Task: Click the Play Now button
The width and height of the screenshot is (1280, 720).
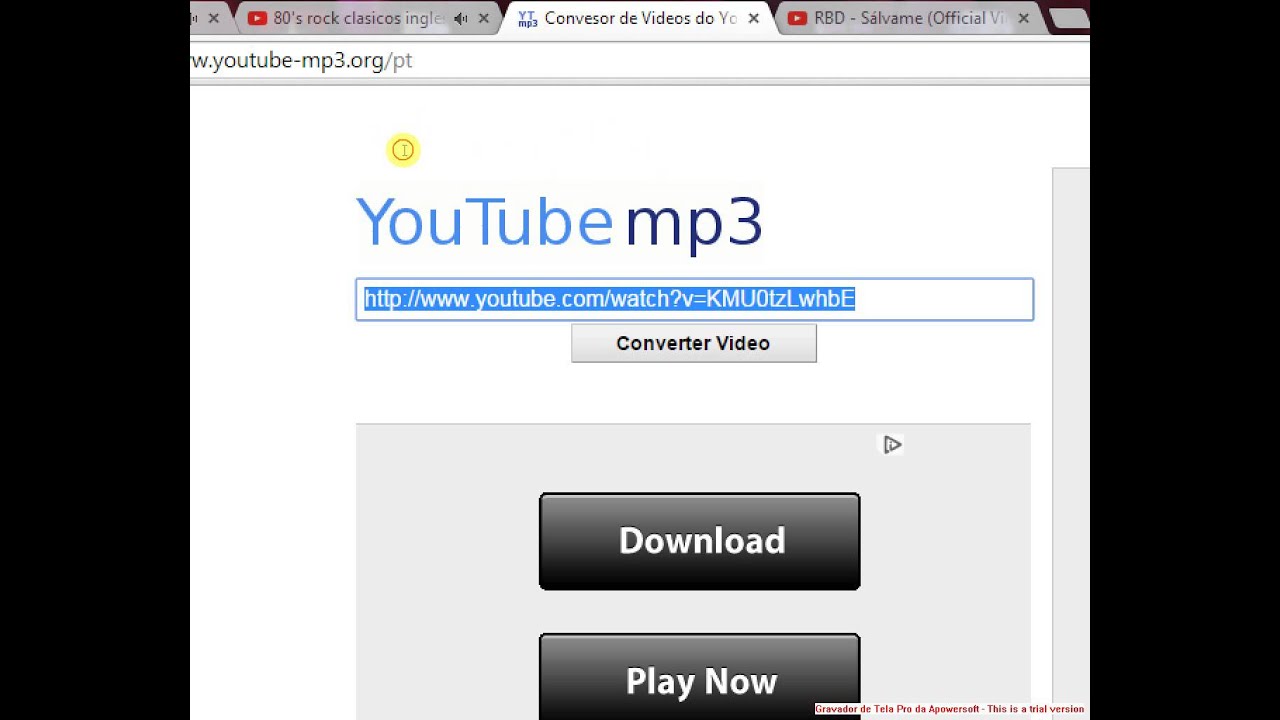Action: click(699, 677)
